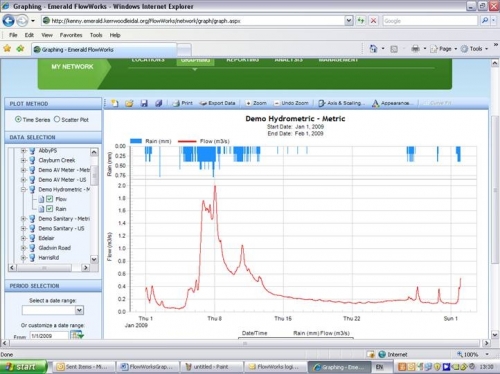Click the Refresh page icon
Viewport: 500px width, 374px height.
click(x=361, y=21)
